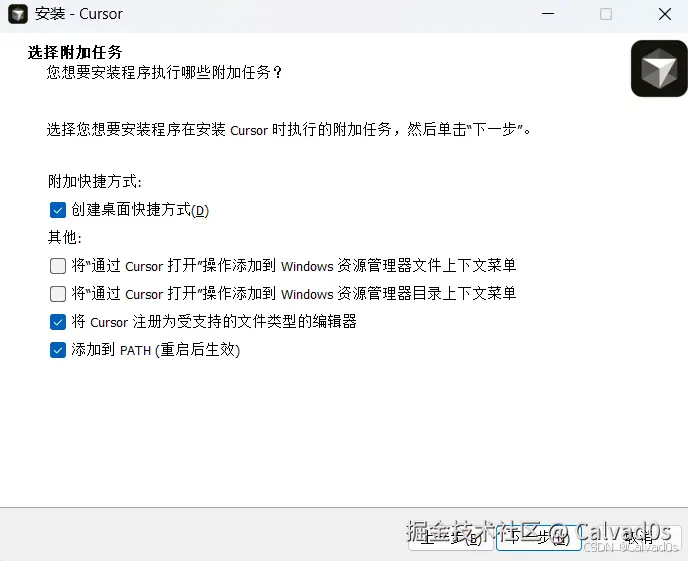Click the large Cursor logo in header
Image resolution: width=688 pixels, height=561 pixels.
click(659, 68)
